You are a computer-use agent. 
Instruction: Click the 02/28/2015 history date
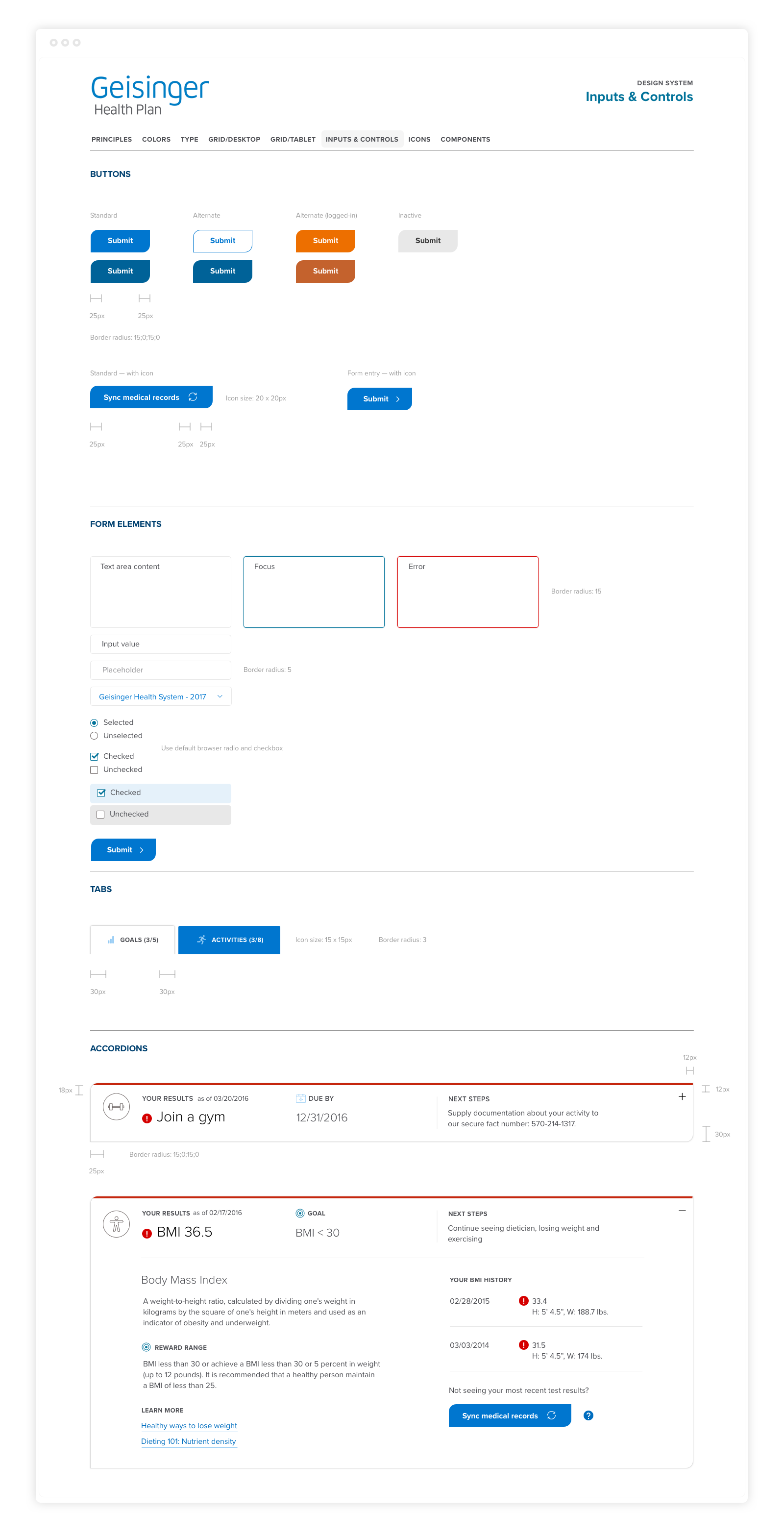469,1301
